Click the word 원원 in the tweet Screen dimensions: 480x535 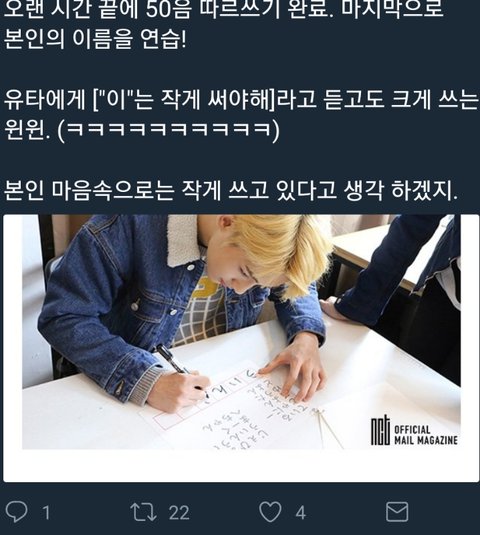pyautogui.click(x=24, y=130)
